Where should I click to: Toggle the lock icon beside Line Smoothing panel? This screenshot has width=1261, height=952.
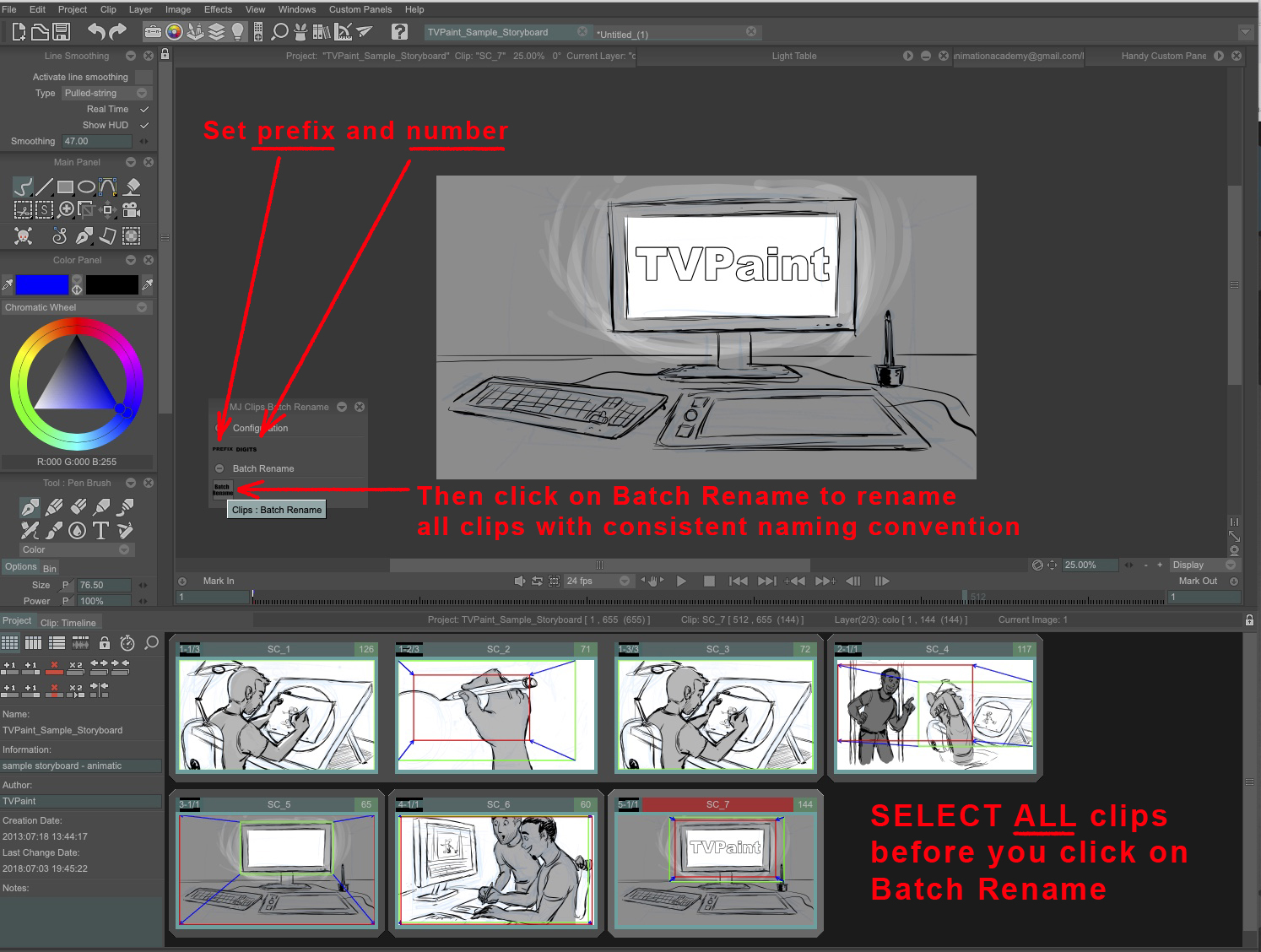tap(165, 54)
